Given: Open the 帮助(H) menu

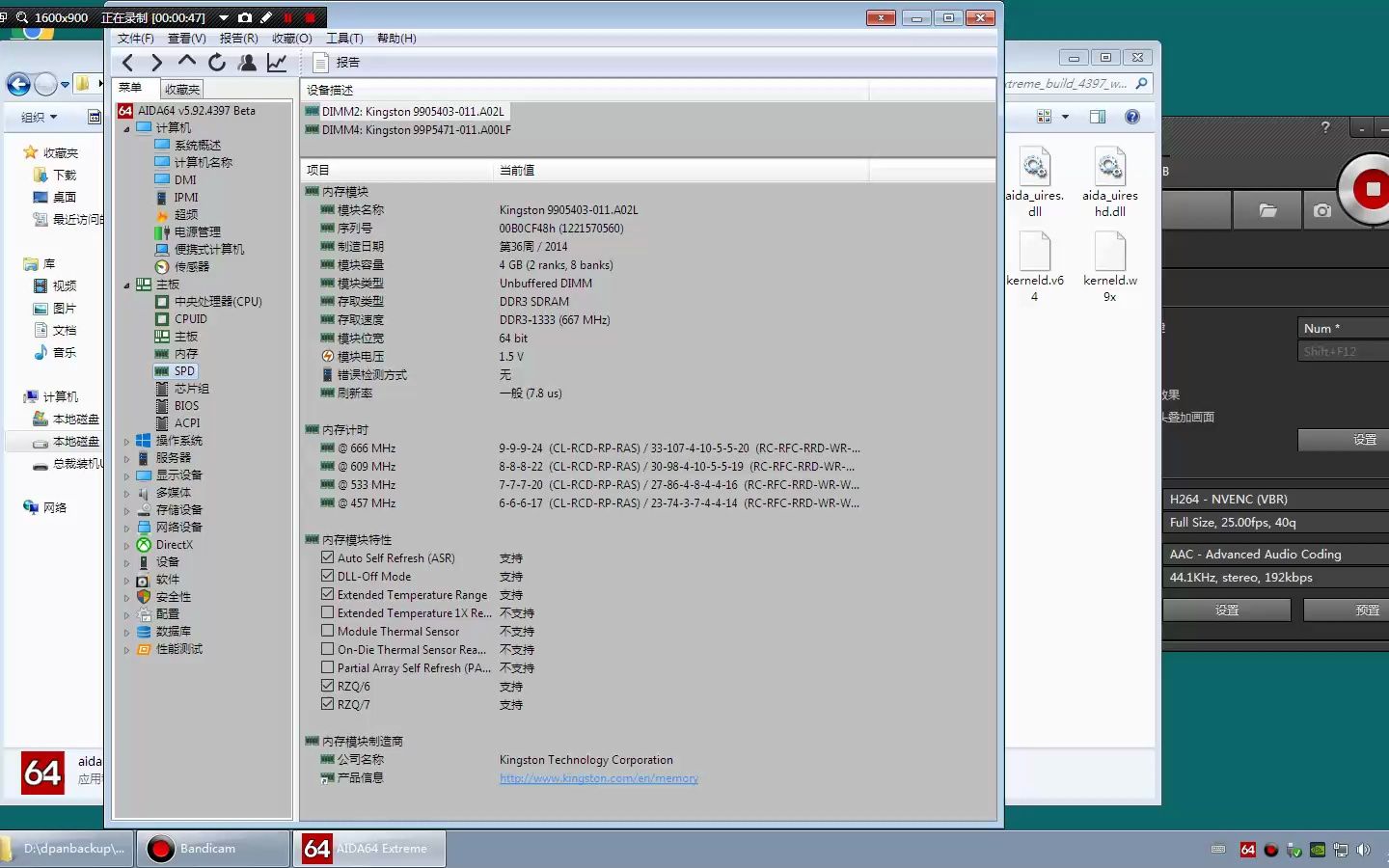Looking at the screenshot, I should click(x=396, y=39).
